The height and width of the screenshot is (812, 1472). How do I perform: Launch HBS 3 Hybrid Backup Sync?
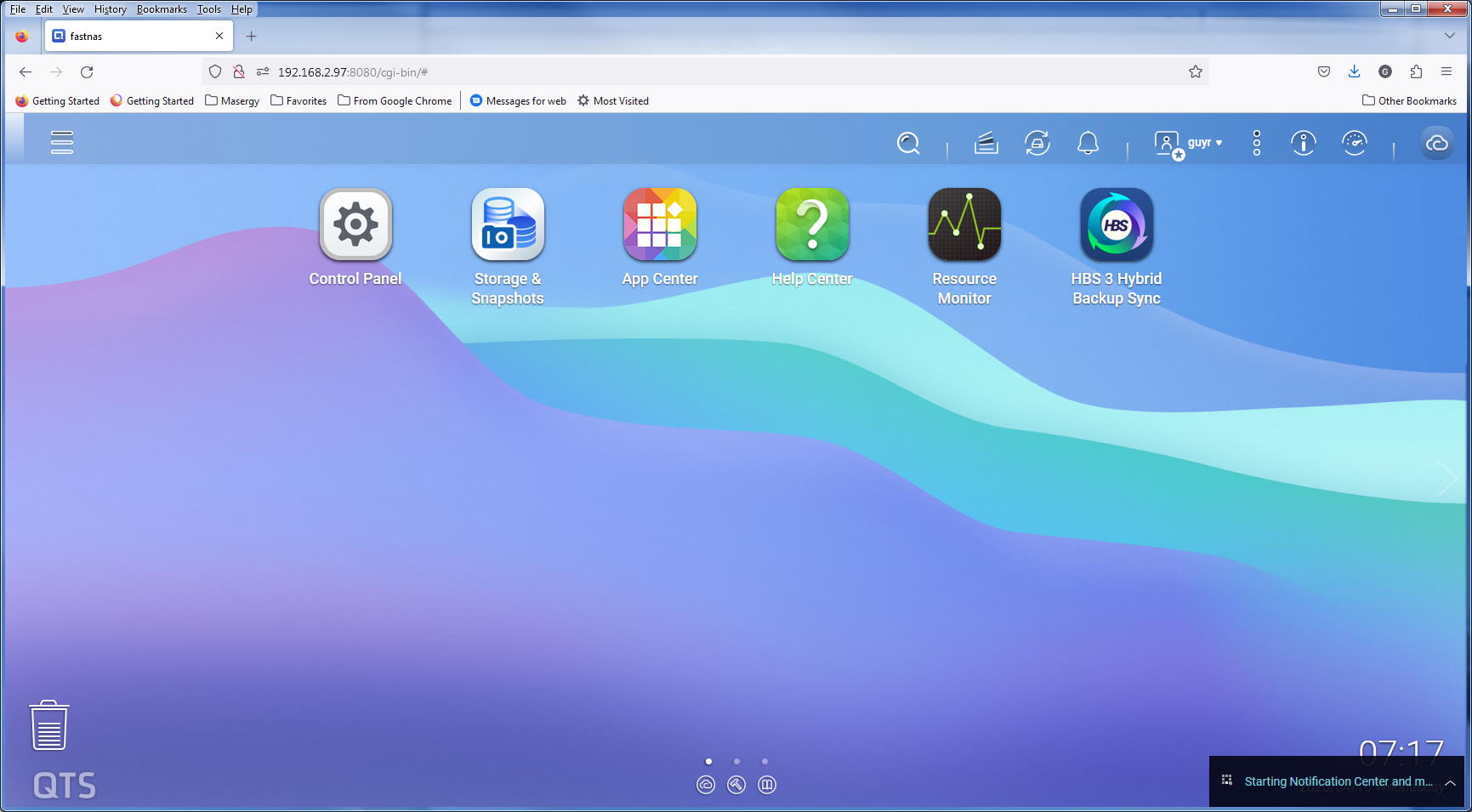1117,247
